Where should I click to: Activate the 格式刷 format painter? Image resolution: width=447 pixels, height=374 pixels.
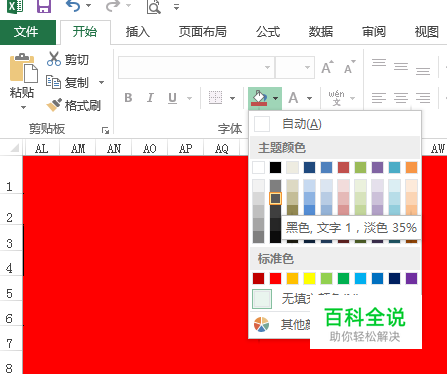click(x=74, y=105)
